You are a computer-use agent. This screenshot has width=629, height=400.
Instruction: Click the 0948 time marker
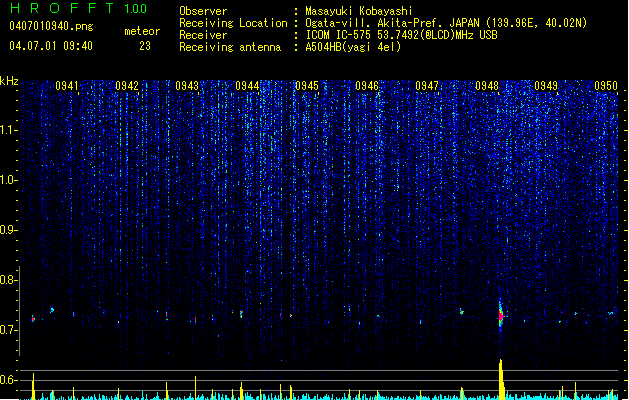[487, 85]
